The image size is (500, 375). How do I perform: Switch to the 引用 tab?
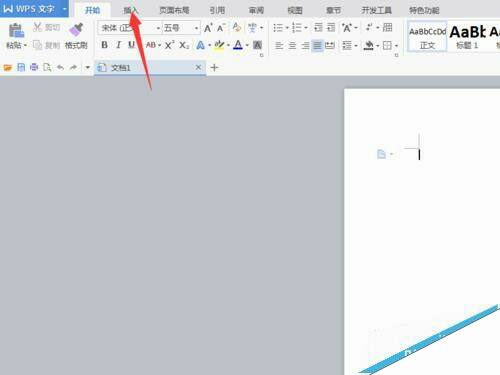pos(217,10)
